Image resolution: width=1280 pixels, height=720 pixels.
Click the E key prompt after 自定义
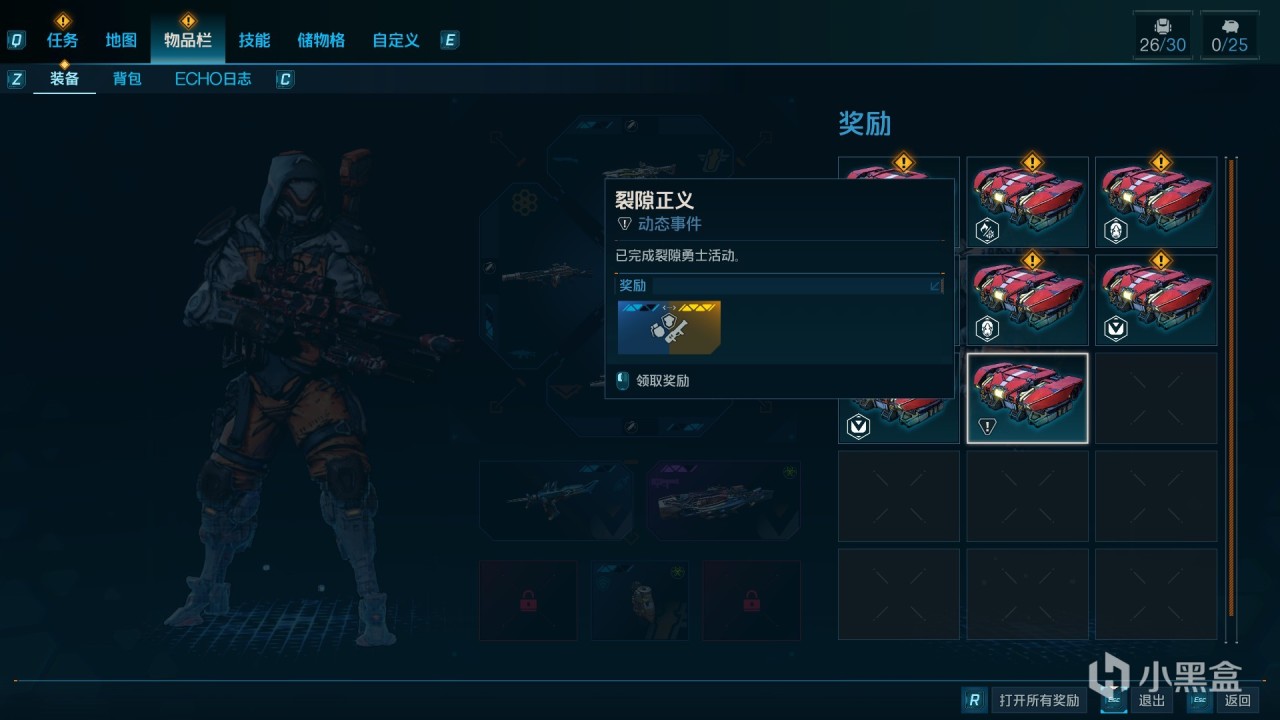[x=450, y=40]
